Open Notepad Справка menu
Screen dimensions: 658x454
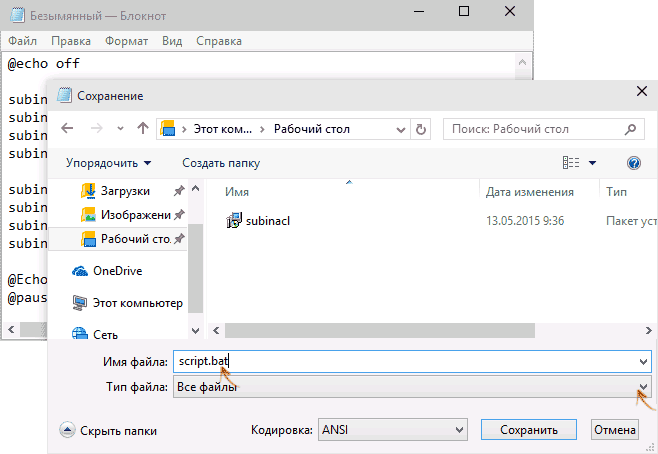pyautogui.click(x=219, y=41)
